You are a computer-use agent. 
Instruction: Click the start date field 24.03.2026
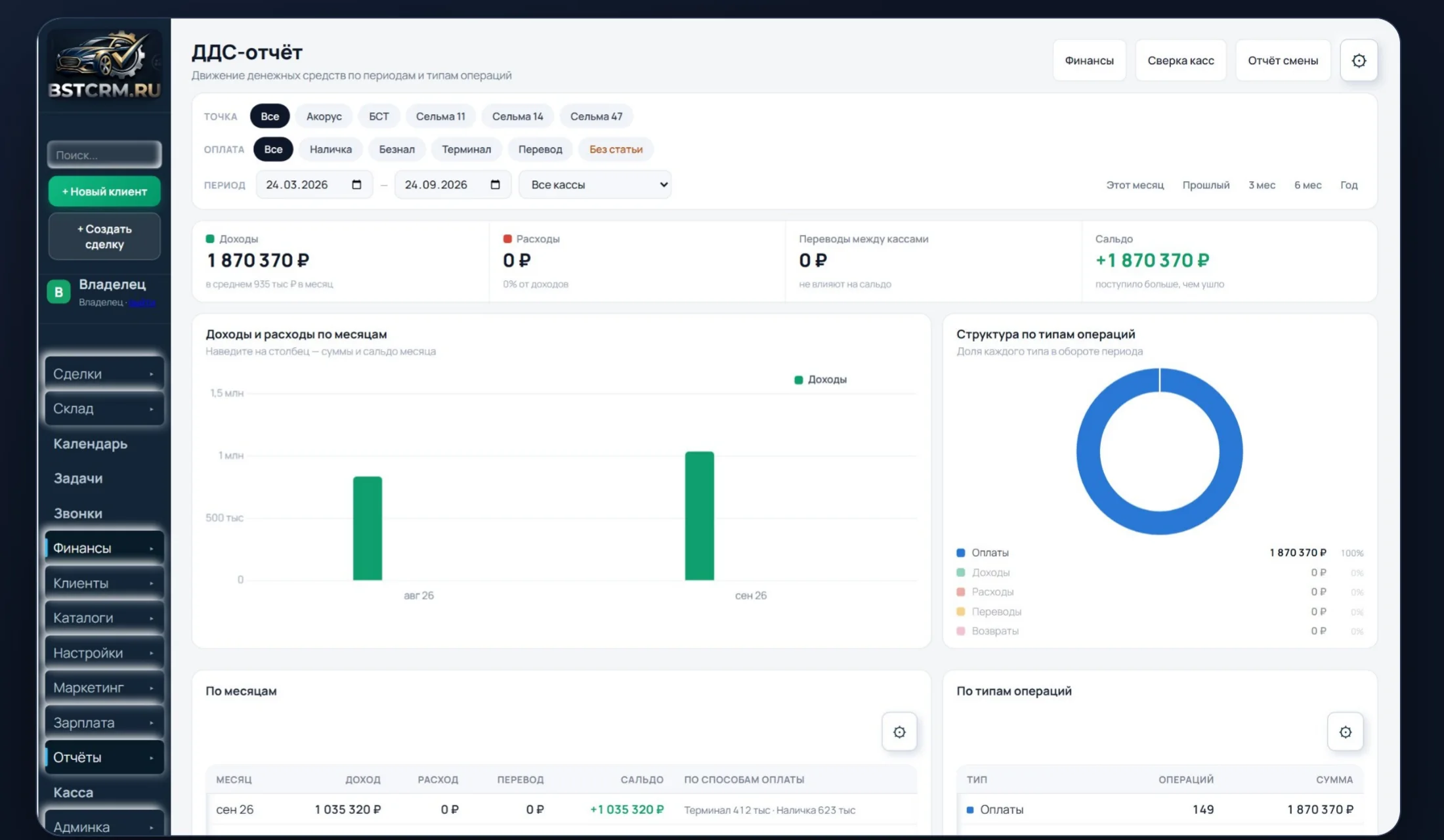(314, 184)
